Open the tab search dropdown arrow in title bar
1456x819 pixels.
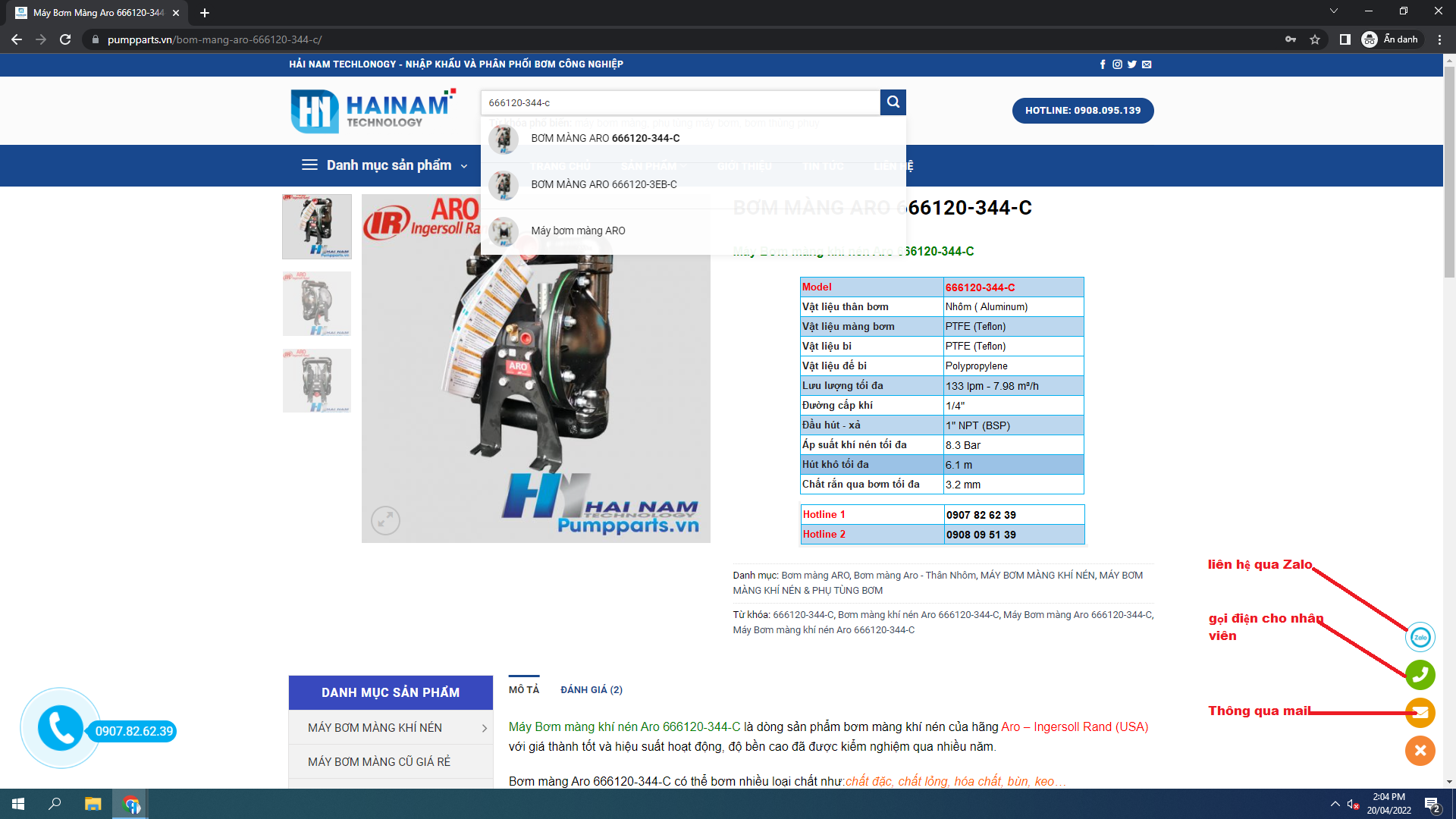pos(1334,11)
